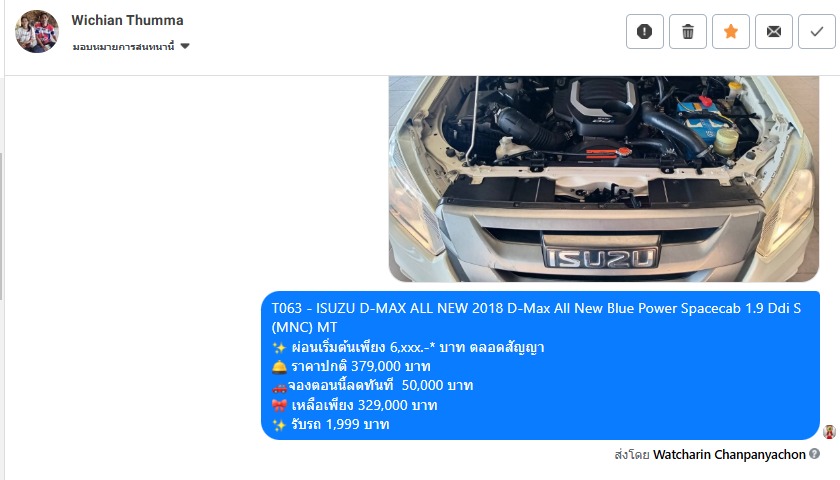The height and width of the screenshot is (480, 840).
Task: Click the question mark help icon
Action: coord(814,454)
